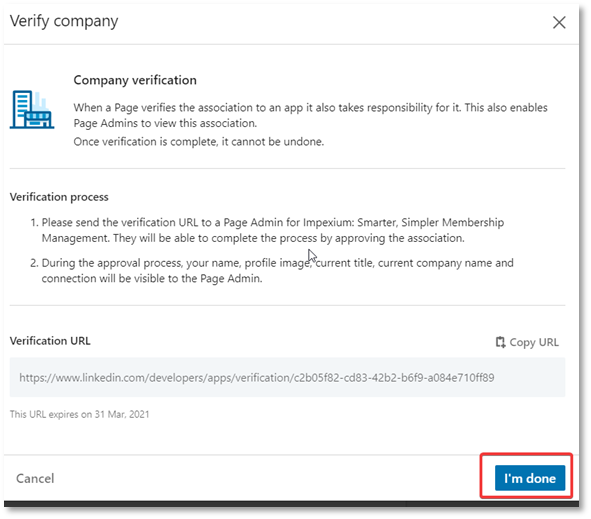The width and height of the screenshot is (591, 519).
Task: Click the Verify company dialog title
Action: click(64, 21)
